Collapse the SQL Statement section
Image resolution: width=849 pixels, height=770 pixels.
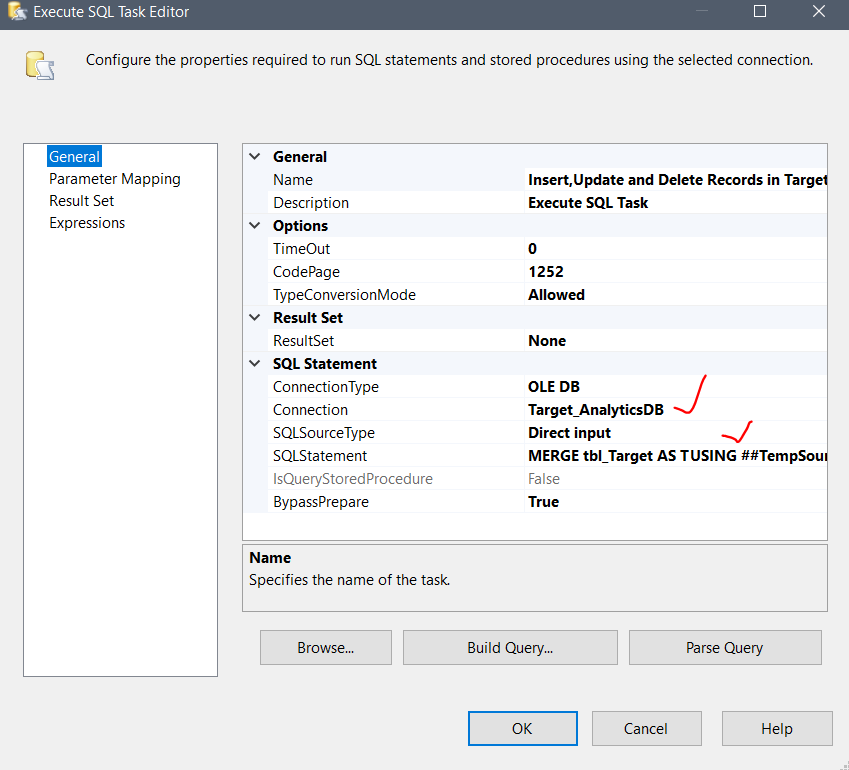click(x=254, y=363)
